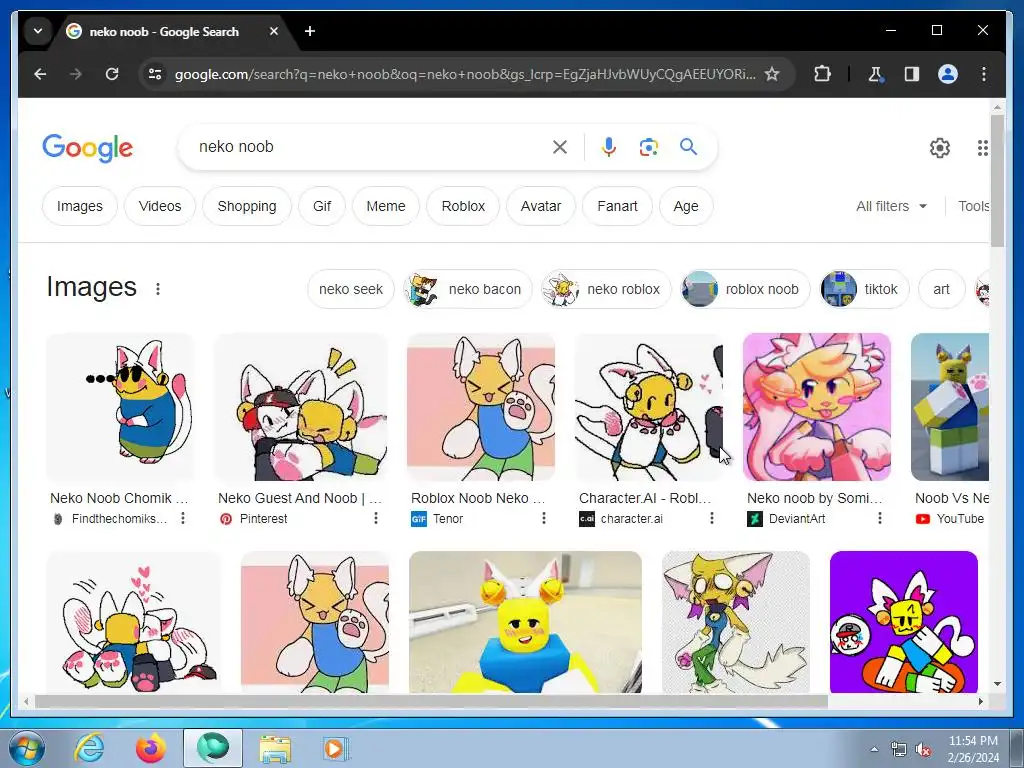Expand the All filters dropdown
The height and width of the screenshot is (768, 1024).
tap(891, 206)
